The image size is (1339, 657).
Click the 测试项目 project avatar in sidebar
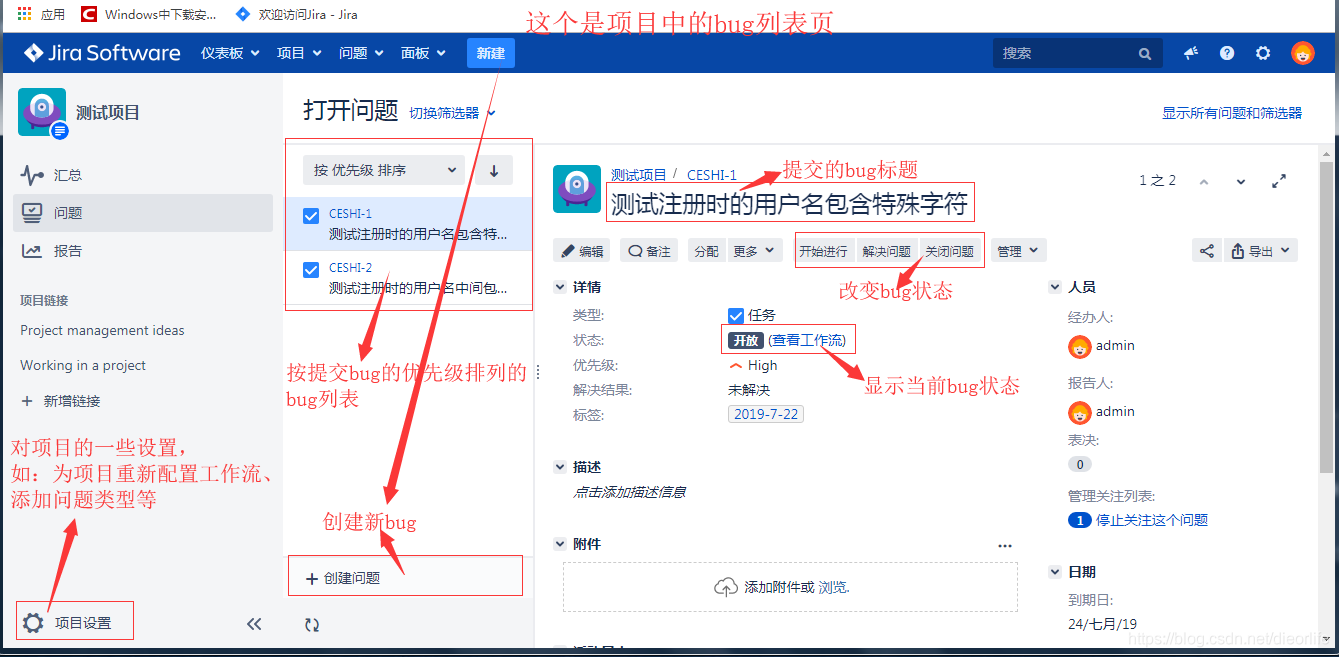pos(43,112)
